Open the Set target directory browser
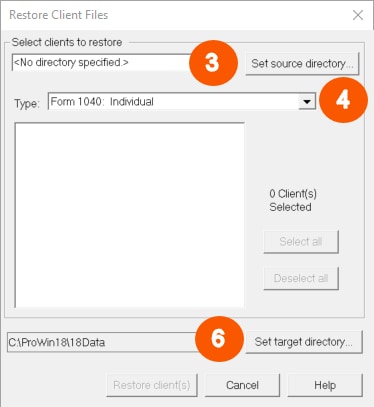This screenshot has width=374, height=407. pyautogui.click(x=304, y=342)
